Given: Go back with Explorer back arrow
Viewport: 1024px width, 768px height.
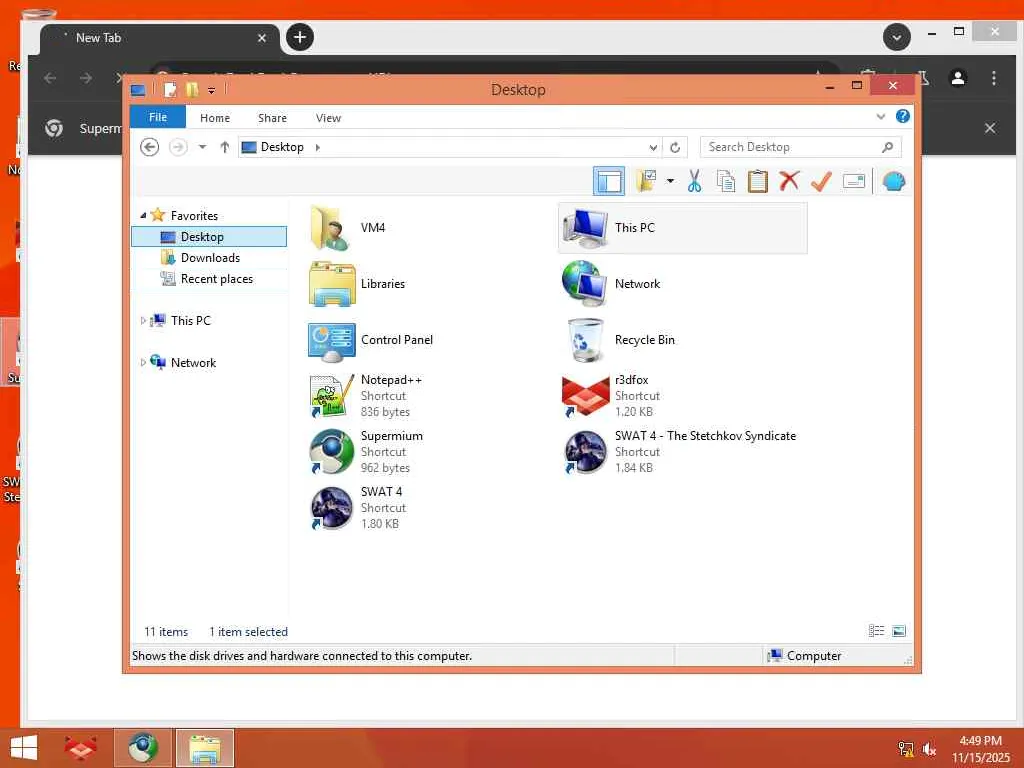Looking at the screenshot, I should (150, 147).
